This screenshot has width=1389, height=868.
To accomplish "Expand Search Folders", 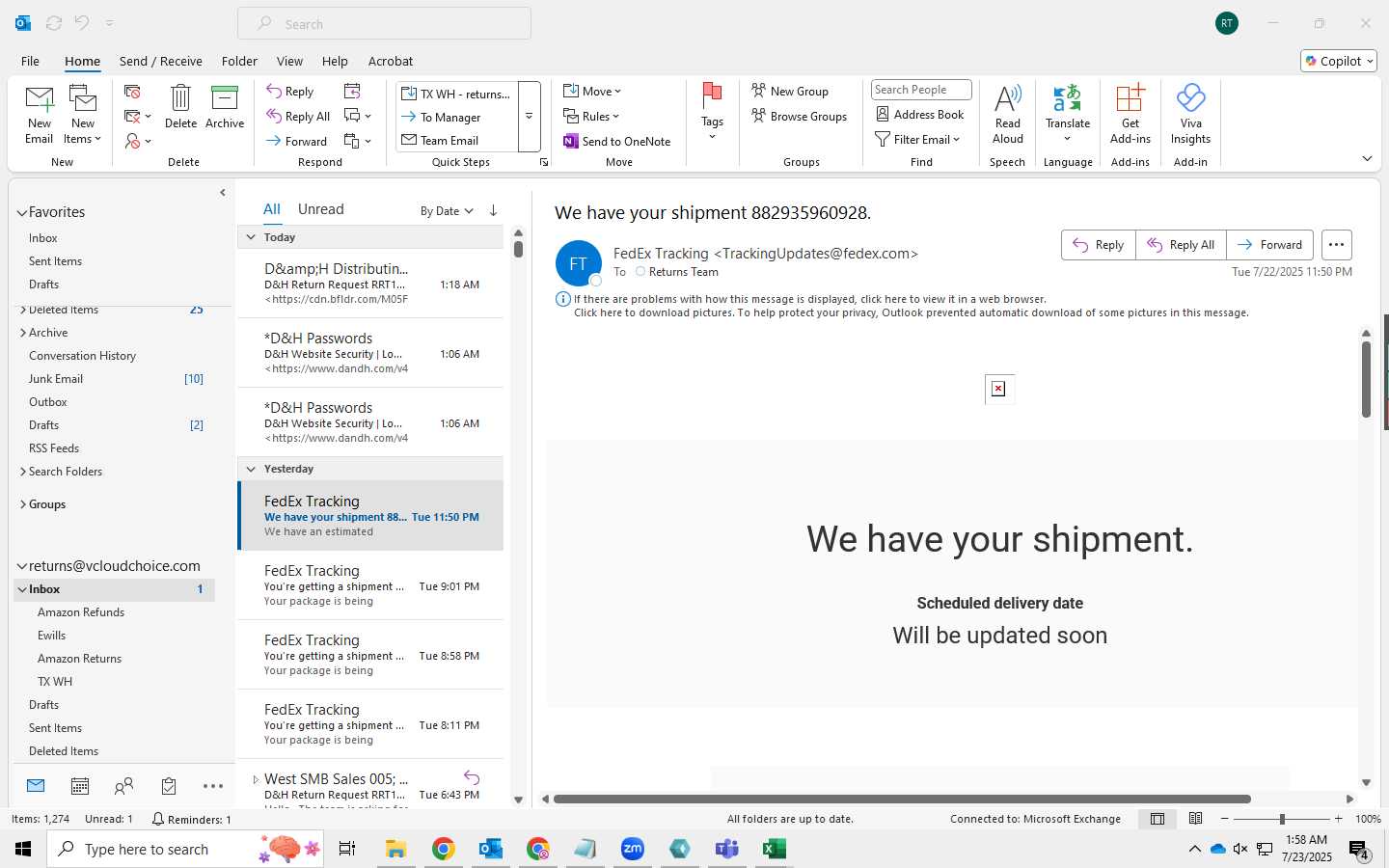I will (x=23, y=472).
